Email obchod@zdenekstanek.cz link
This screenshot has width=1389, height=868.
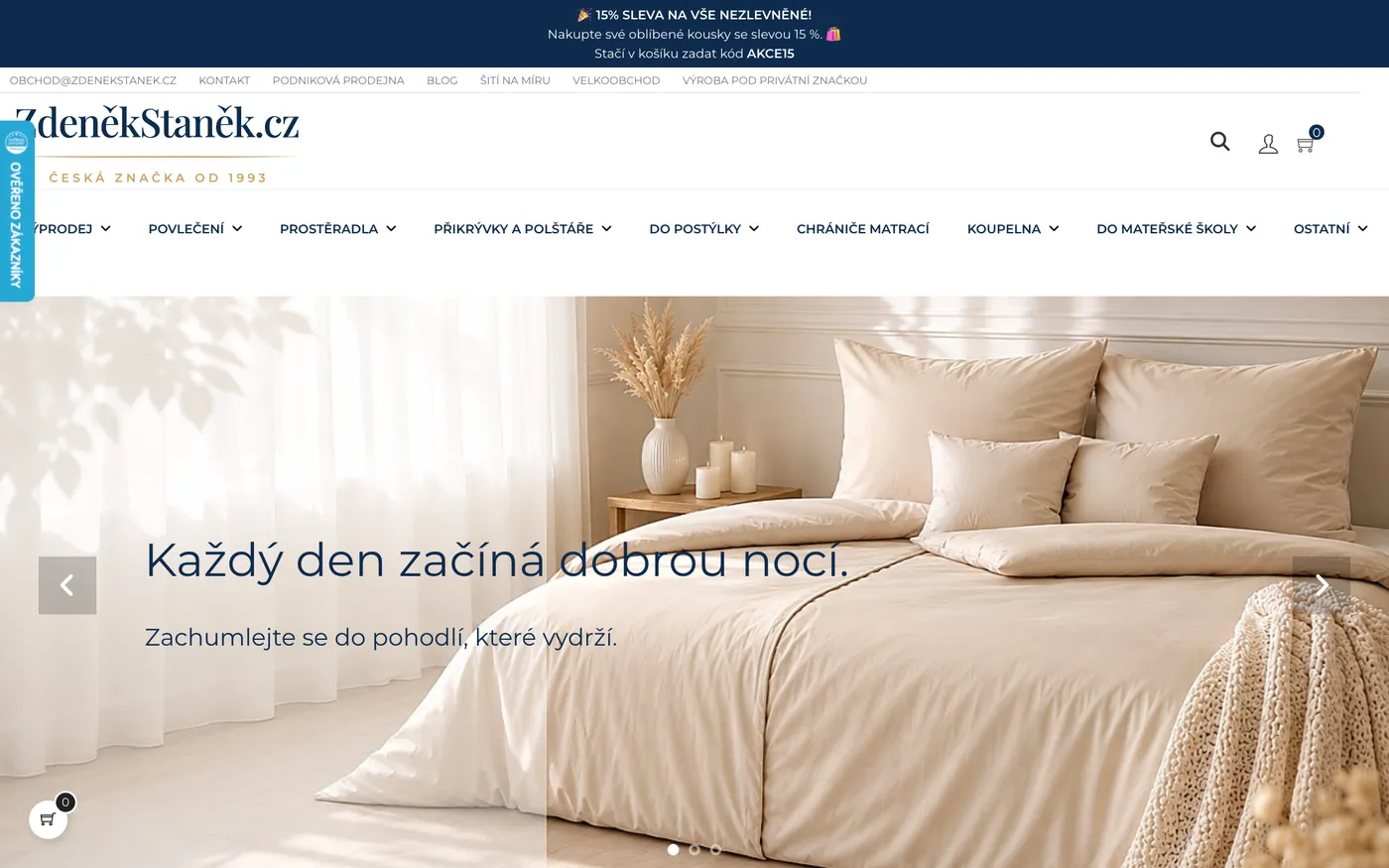[93, 80]
